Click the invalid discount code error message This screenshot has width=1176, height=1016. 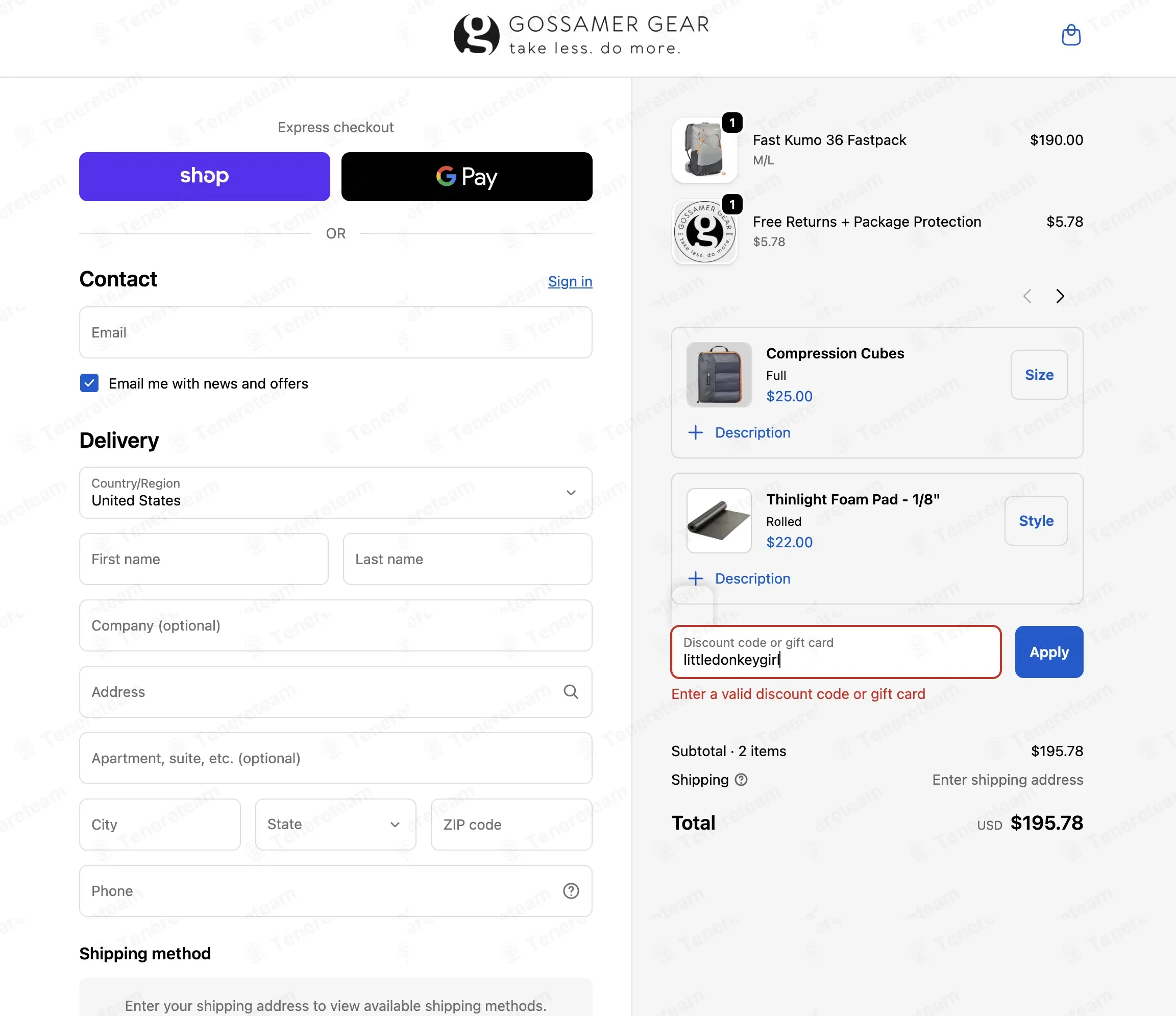pyautogui.click(x=798, y=694)
